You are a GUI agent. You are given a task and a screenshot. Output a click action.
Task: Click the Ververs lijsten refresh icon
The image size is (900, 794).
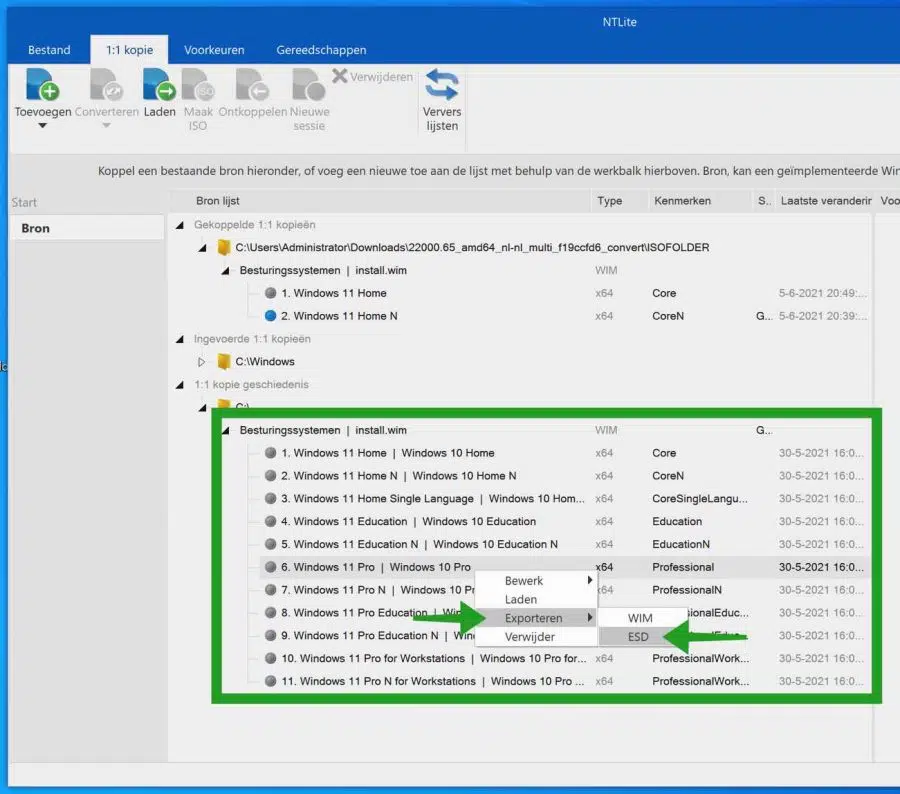point(441,84)
